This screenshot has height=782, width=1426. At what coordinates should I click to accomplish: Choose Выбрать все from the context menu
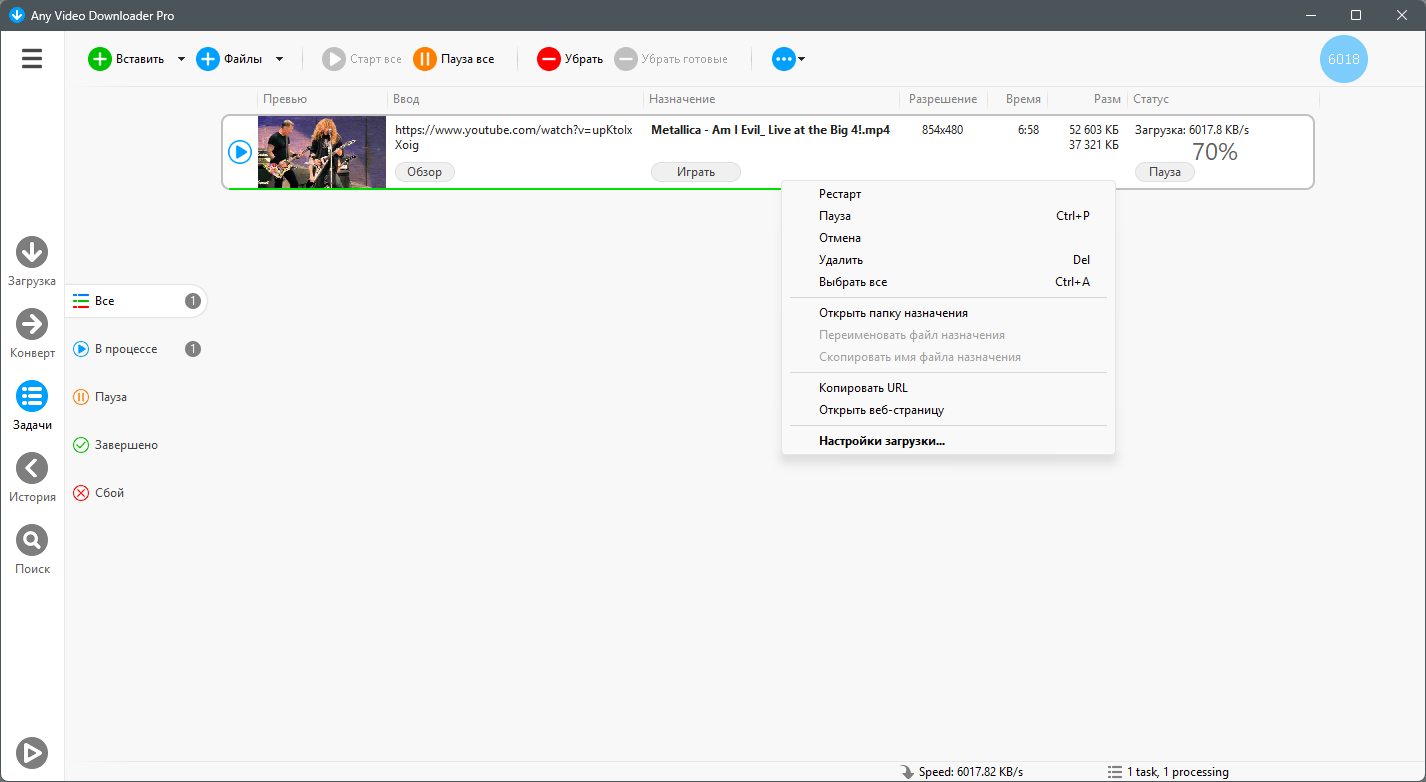948,282
